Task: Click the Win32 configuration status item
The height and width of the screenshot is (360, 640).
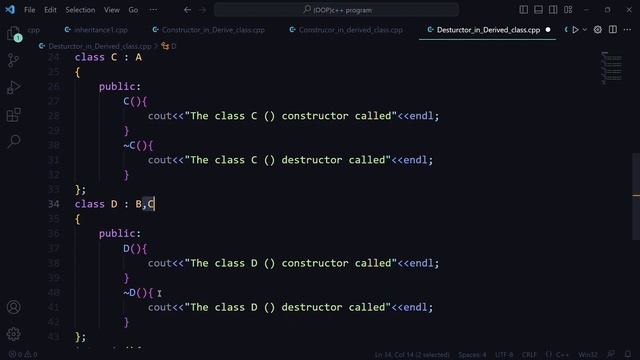Action: [588, 355]
